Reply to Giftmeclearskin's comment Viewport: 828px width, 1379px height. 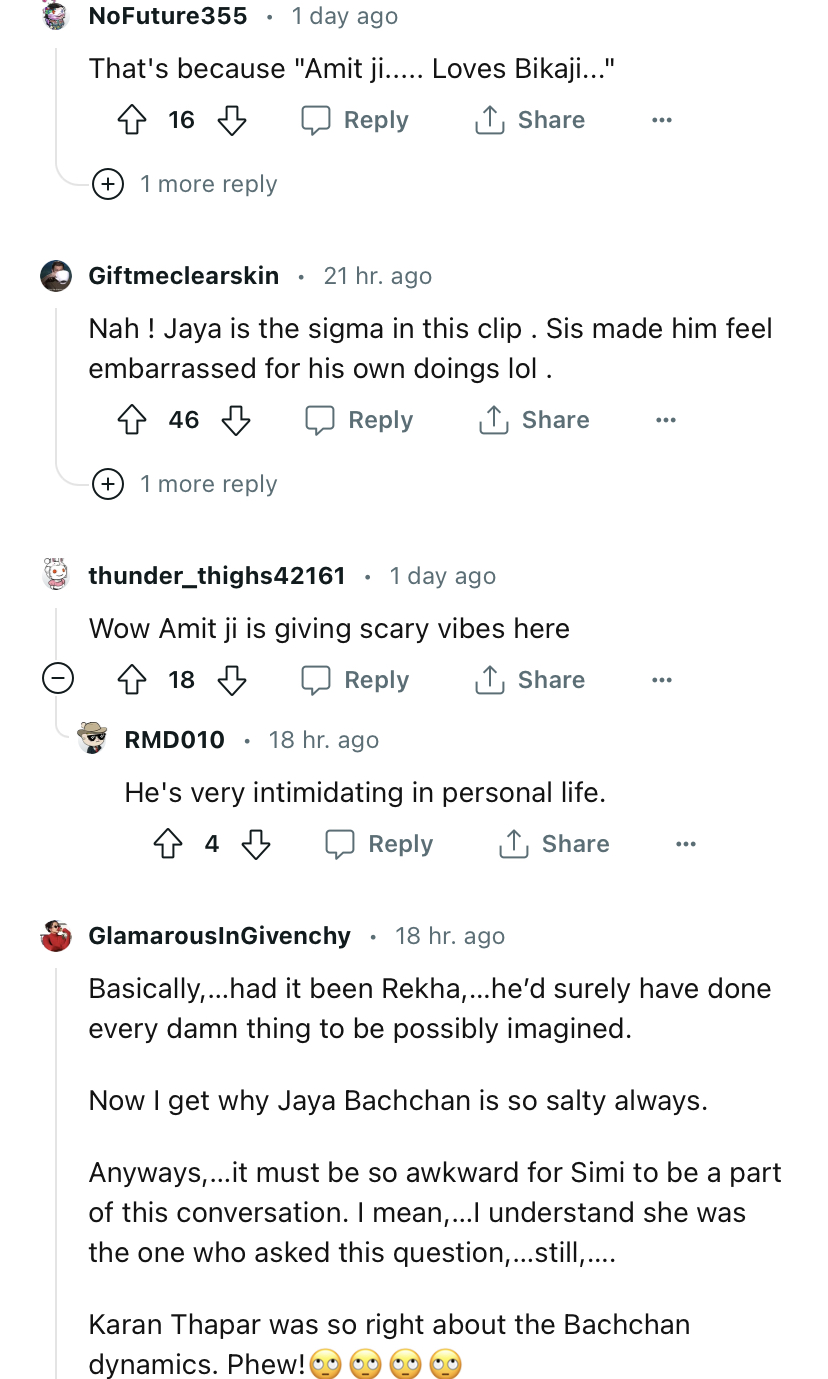click(x=359, y=420)
